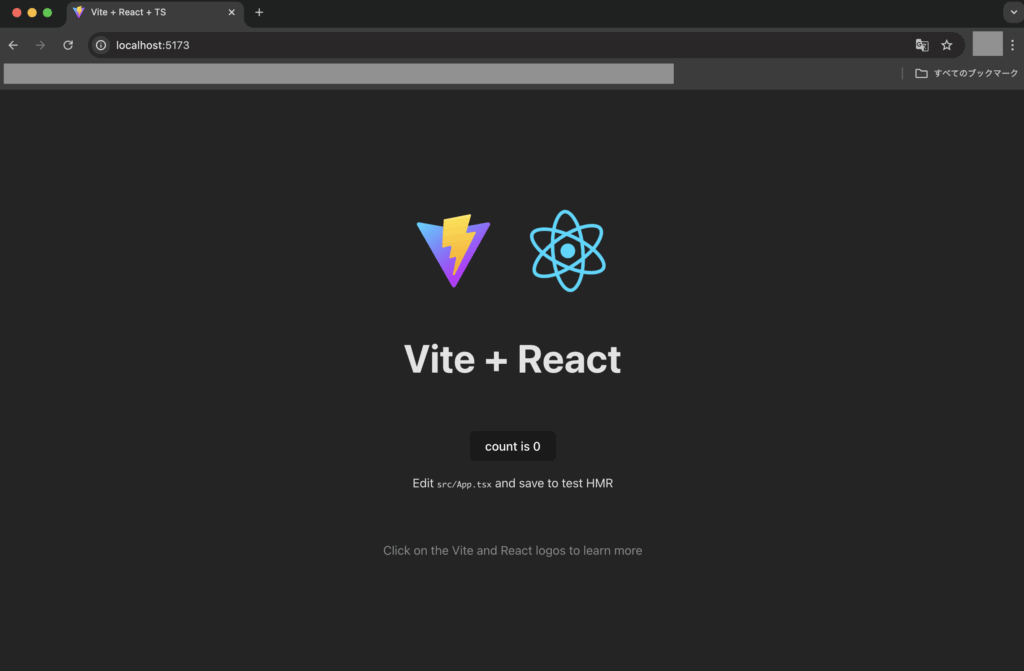Close the Vite + React + TS tab
1024x671 pixels.
(232, 12)
